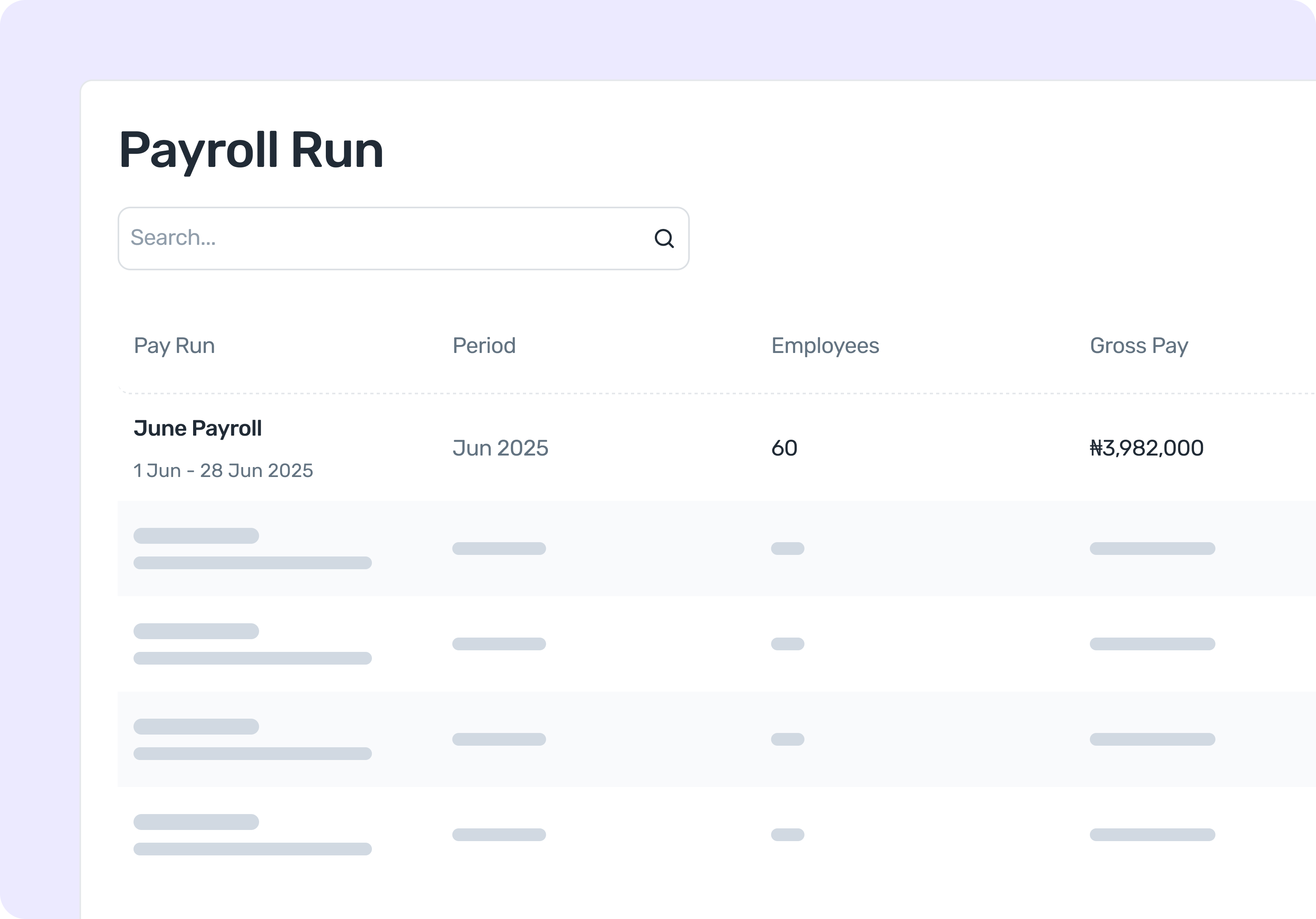Click the Payroll Run page title
The height and width of the screenshot is (919, 1316).
[x=251, y=150]
